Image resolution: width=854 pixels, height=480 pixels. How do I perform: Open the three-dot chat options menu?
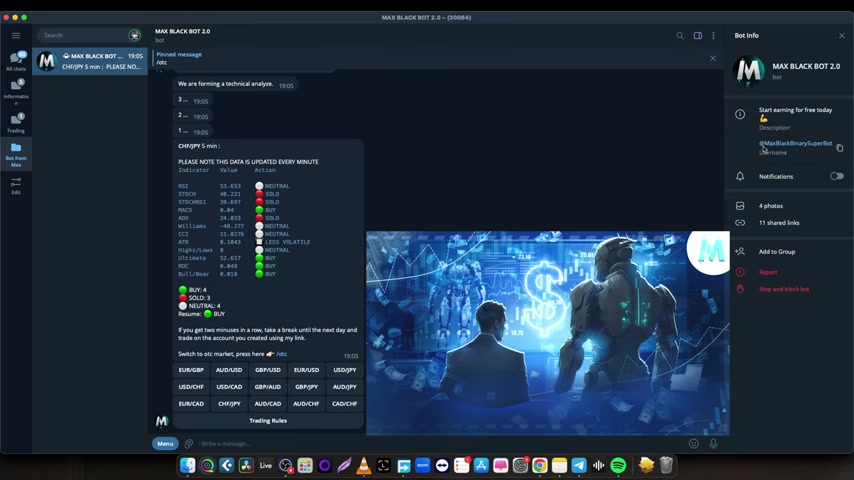(713, 36)
